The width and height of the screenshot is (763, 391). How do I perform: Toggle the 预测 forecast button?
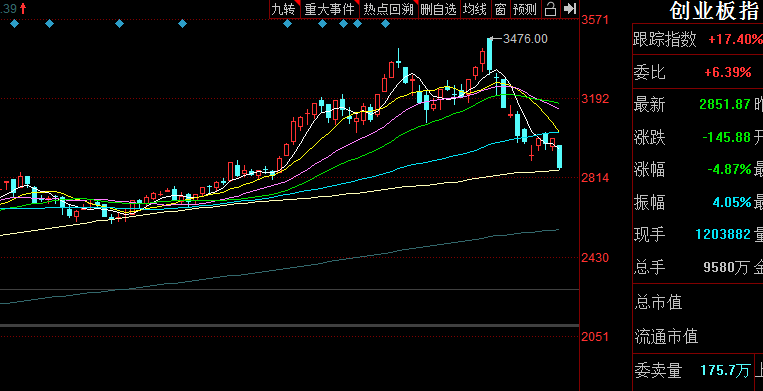(525, 9)
